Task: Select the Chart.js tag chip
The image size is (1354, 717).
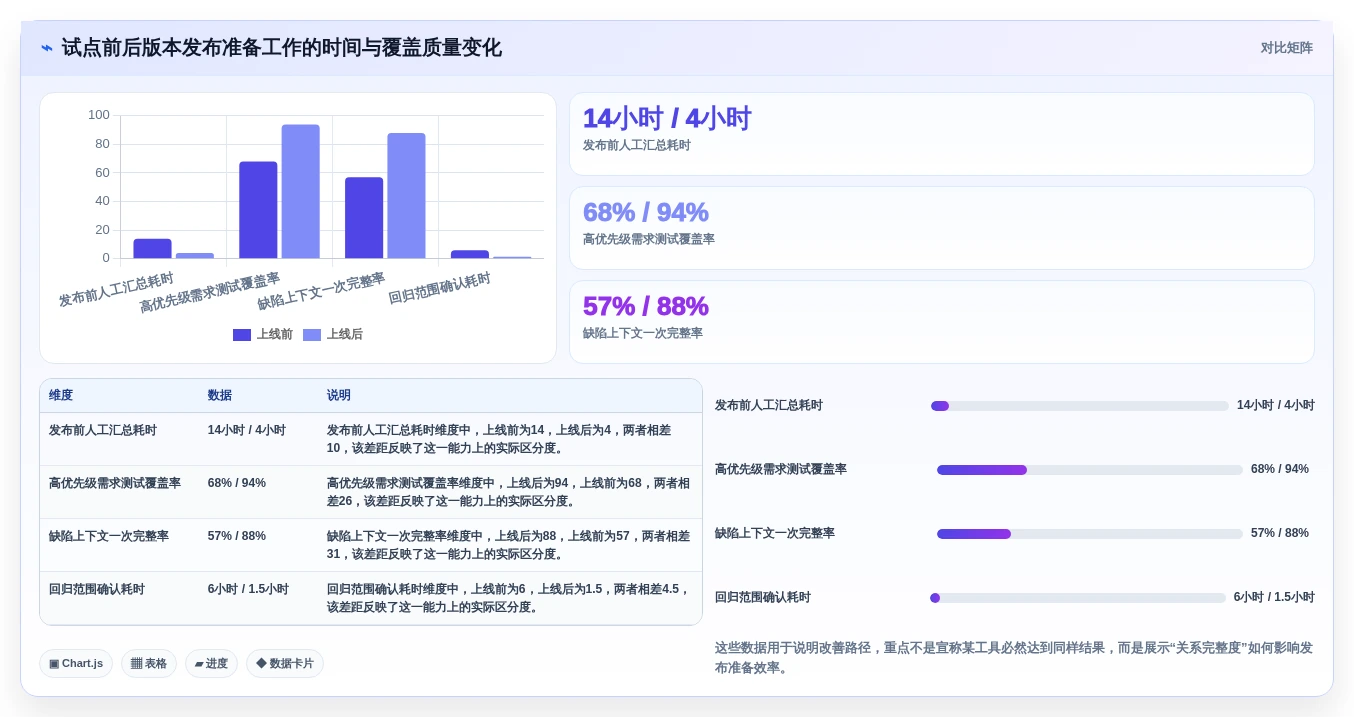Action: (x=76, y=664)
